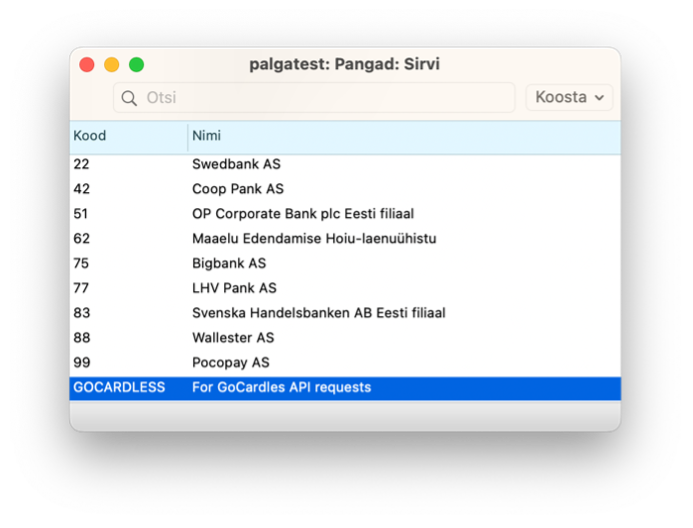
Task: Click code 88 cell
Action: pyautogui.click(x=82, y=338)
